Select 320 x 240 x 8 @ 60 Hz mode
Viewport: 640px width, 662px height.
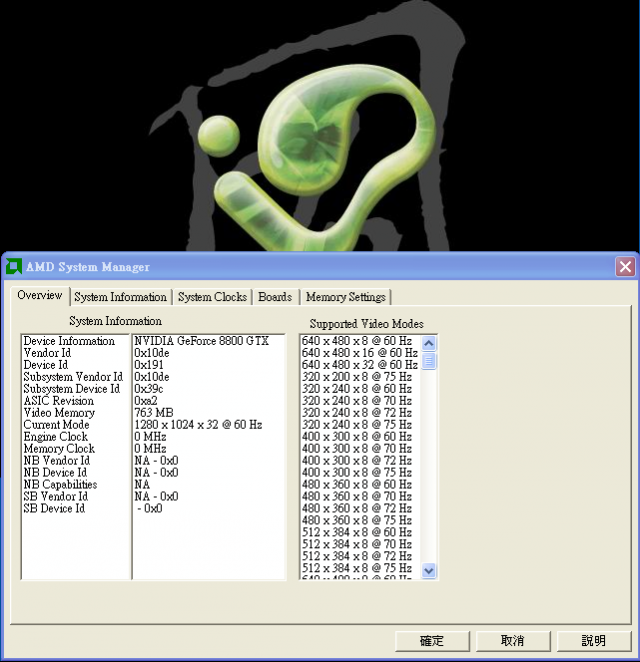coord(357,389)
